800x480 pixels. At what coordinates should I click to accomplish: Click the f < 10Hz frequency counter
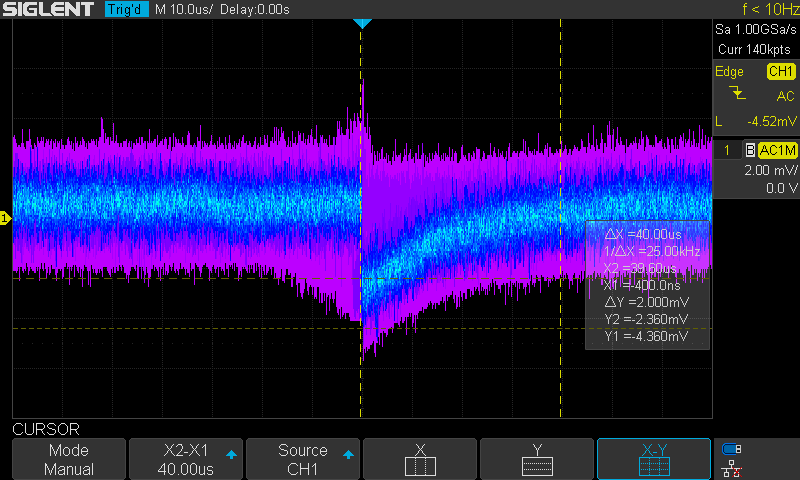(770, 9)
